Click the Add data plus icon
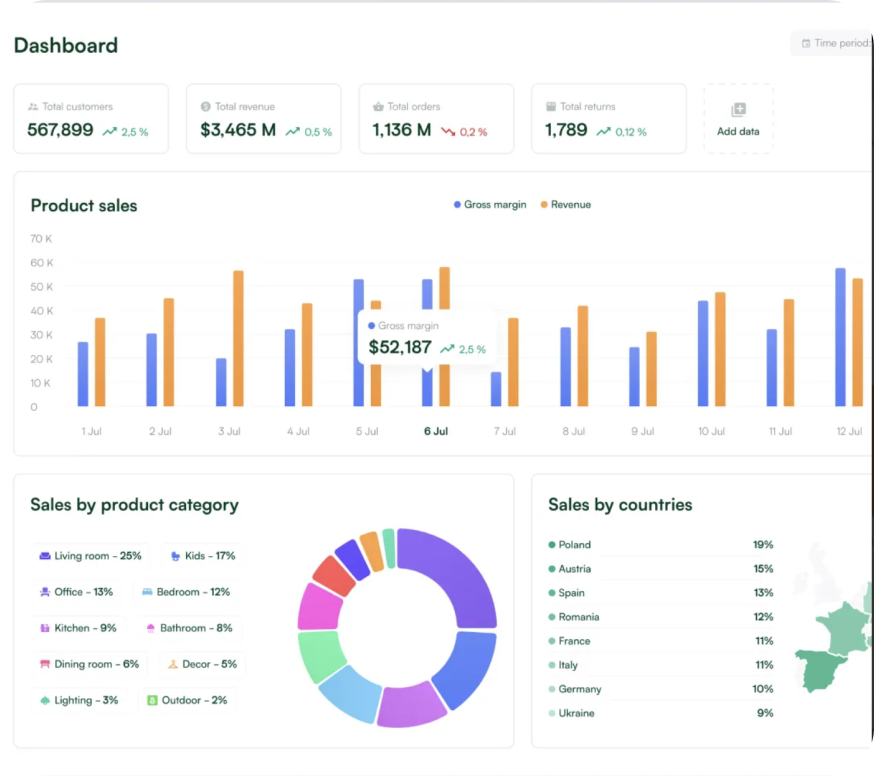 tap(738, 110)
